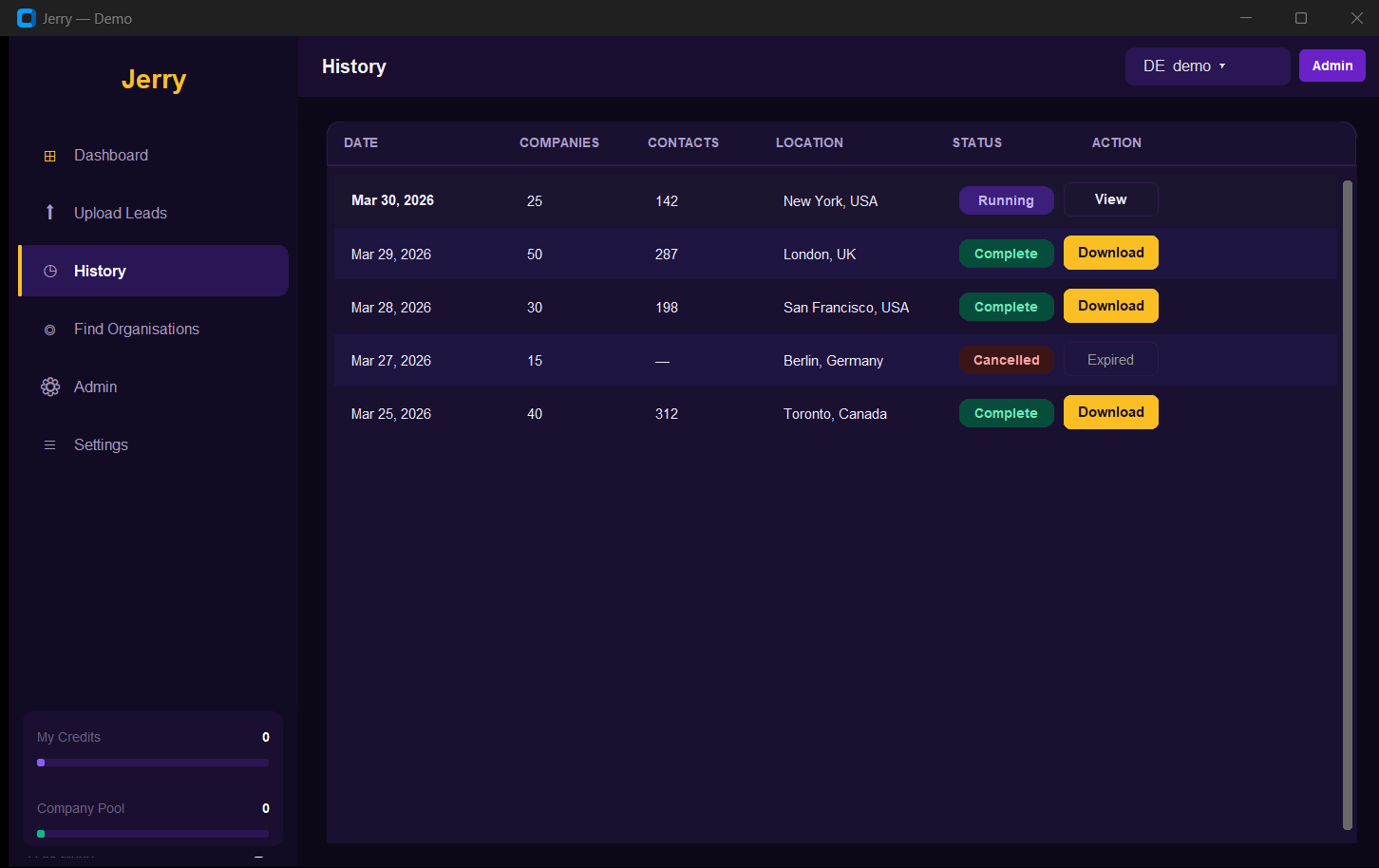
Task: Download the Toronto, Canada results
Action: tap(1111, 412)
